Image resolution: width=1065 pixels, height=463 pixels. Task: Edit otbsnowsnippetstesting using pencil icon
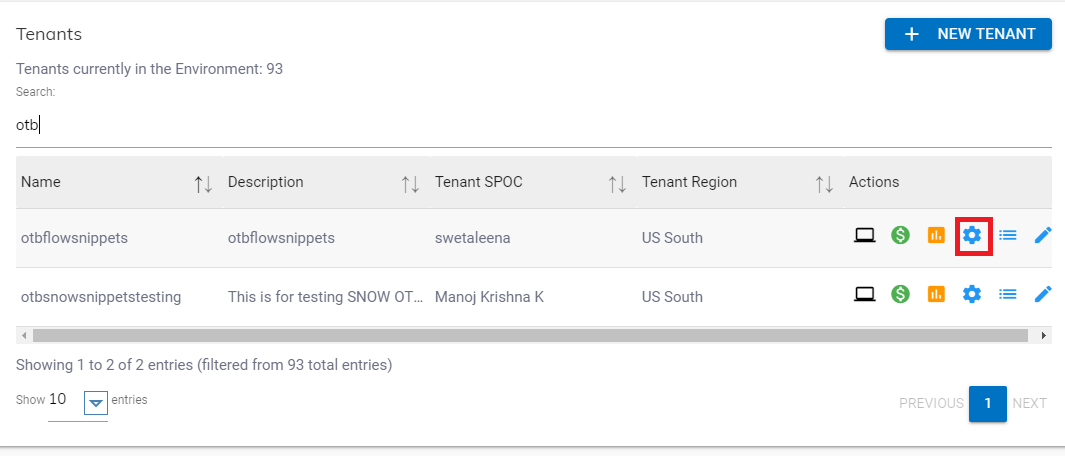[1043, 294]
